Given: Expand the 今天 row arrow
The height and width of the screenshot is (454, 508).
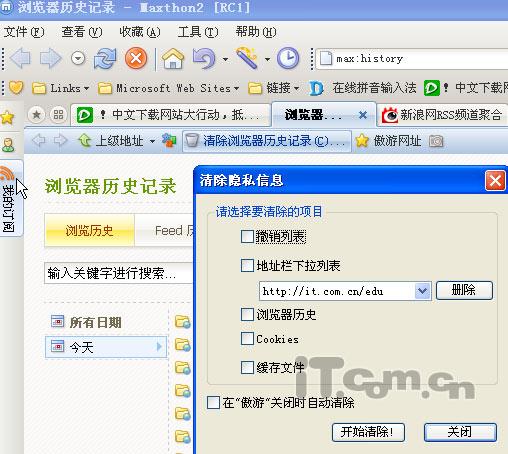Looking at the screenshot, I should (159, 347).
